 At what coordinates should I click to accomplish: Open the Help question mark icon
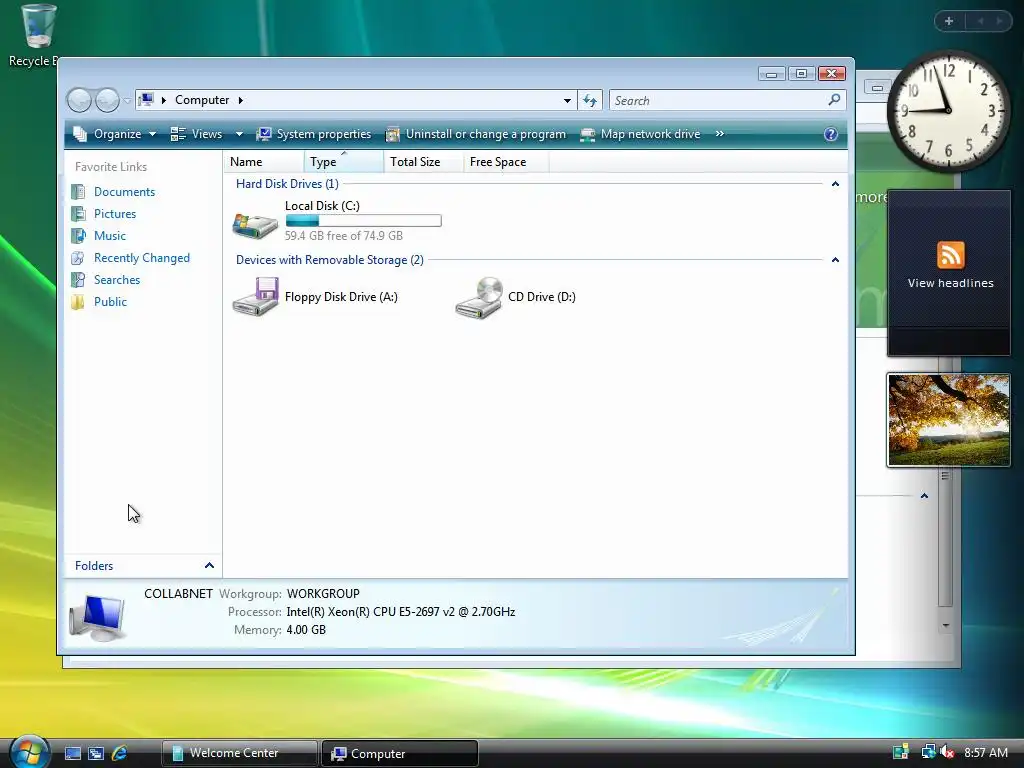[831, 134]
